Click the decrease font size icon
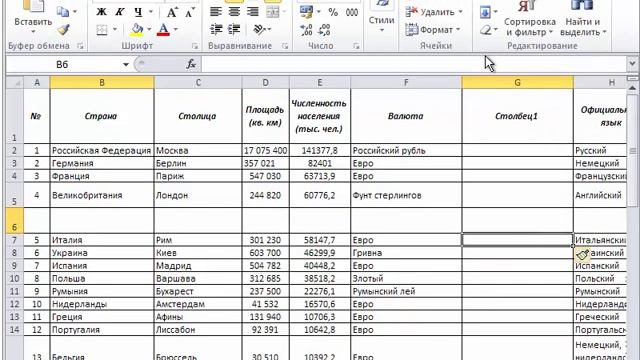 click(190, 12)
